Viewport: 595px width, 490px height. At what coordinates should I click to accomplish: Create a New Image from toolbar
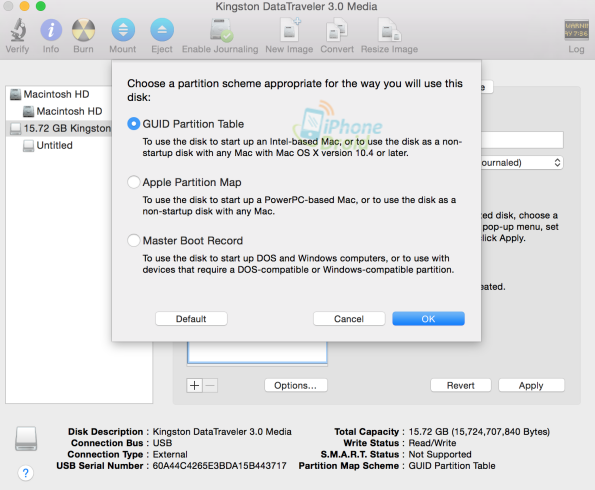[x=290, y=30]
